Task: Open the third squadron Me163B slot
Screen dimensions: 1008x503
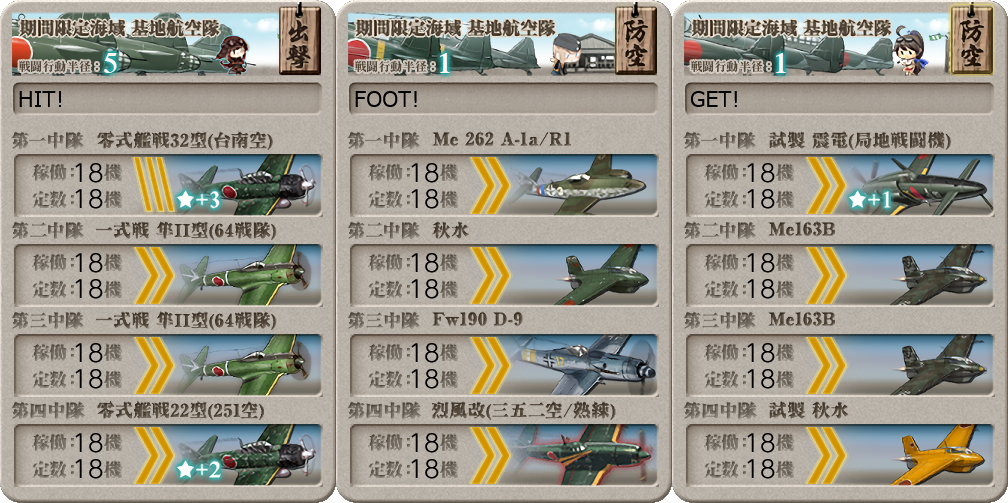Action: click(x=838, y=365)
